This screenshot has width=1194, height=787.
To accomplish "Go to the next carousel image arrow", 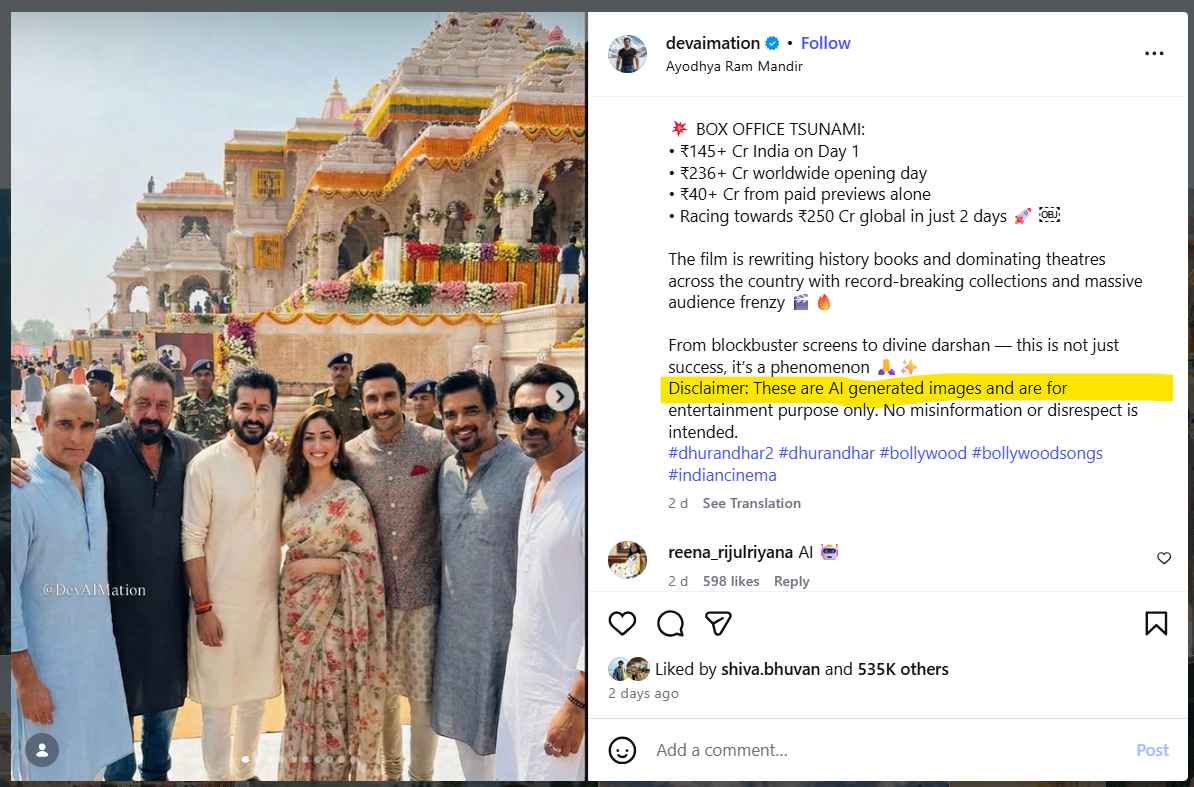I will click(560, 397).
